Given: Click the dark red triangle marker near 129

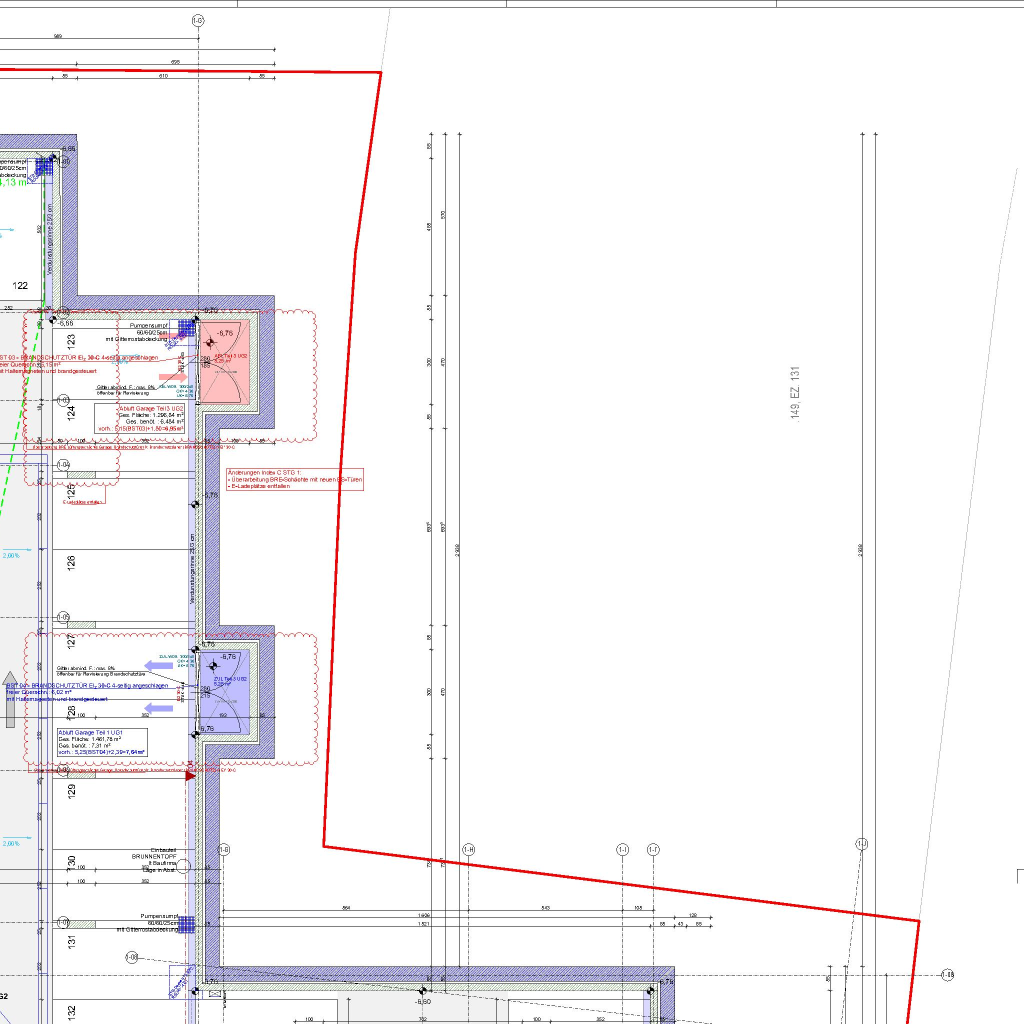Looking at the screenshot, I should pos(191,775).
